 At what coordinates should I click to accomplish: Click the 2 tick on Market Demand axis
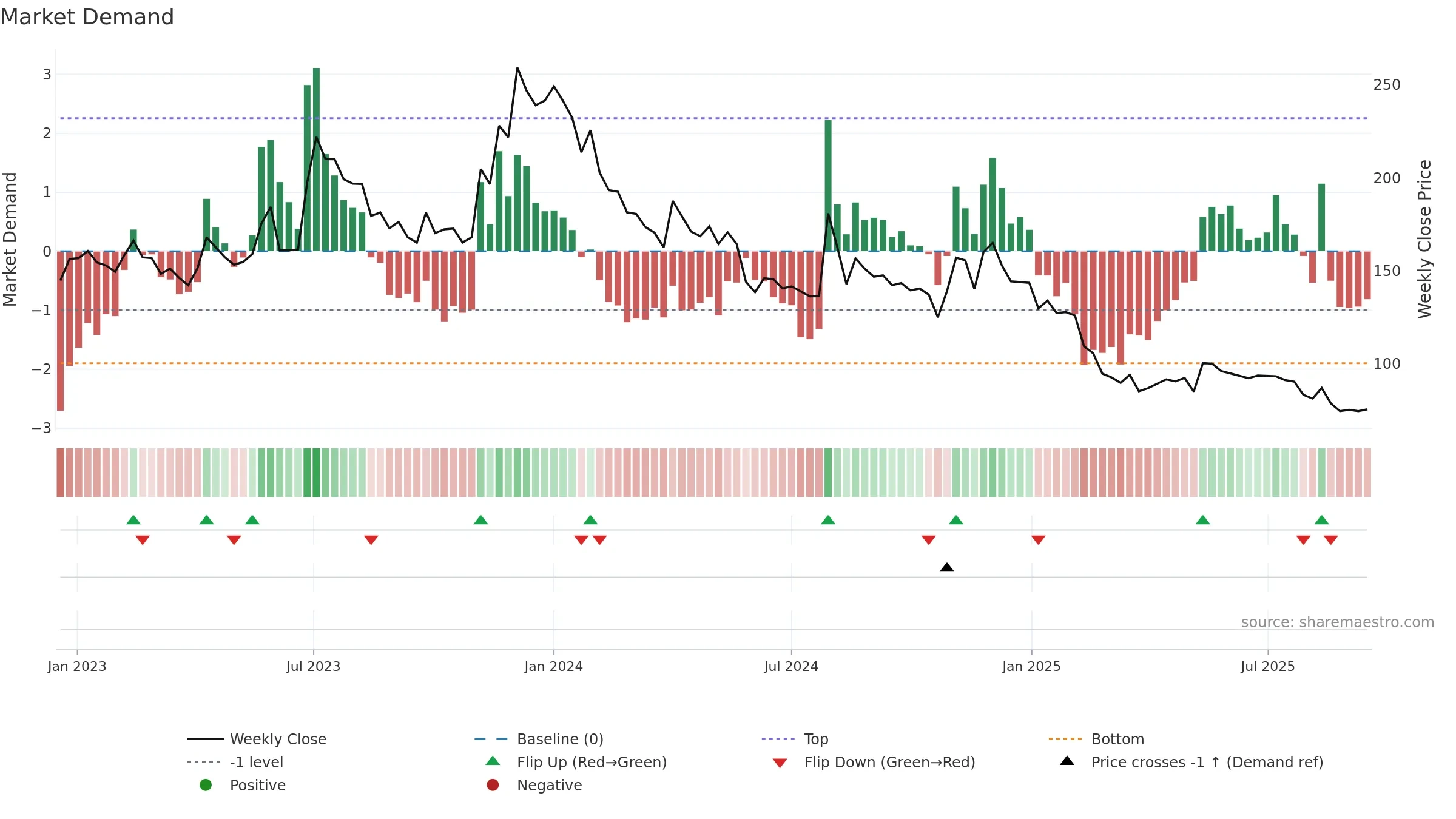47,133
